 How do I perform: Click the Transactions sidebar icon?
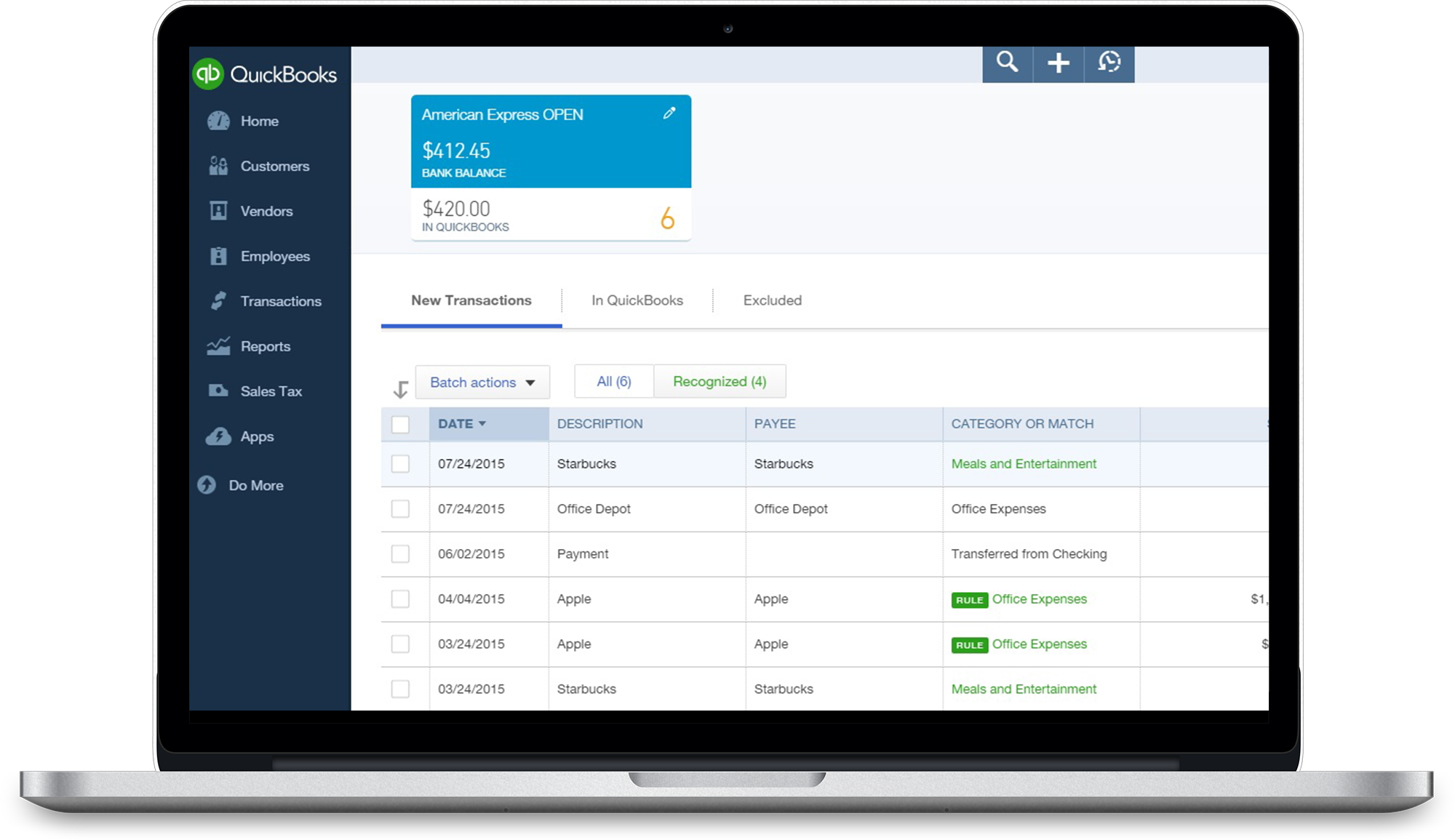tap(218, 301)
